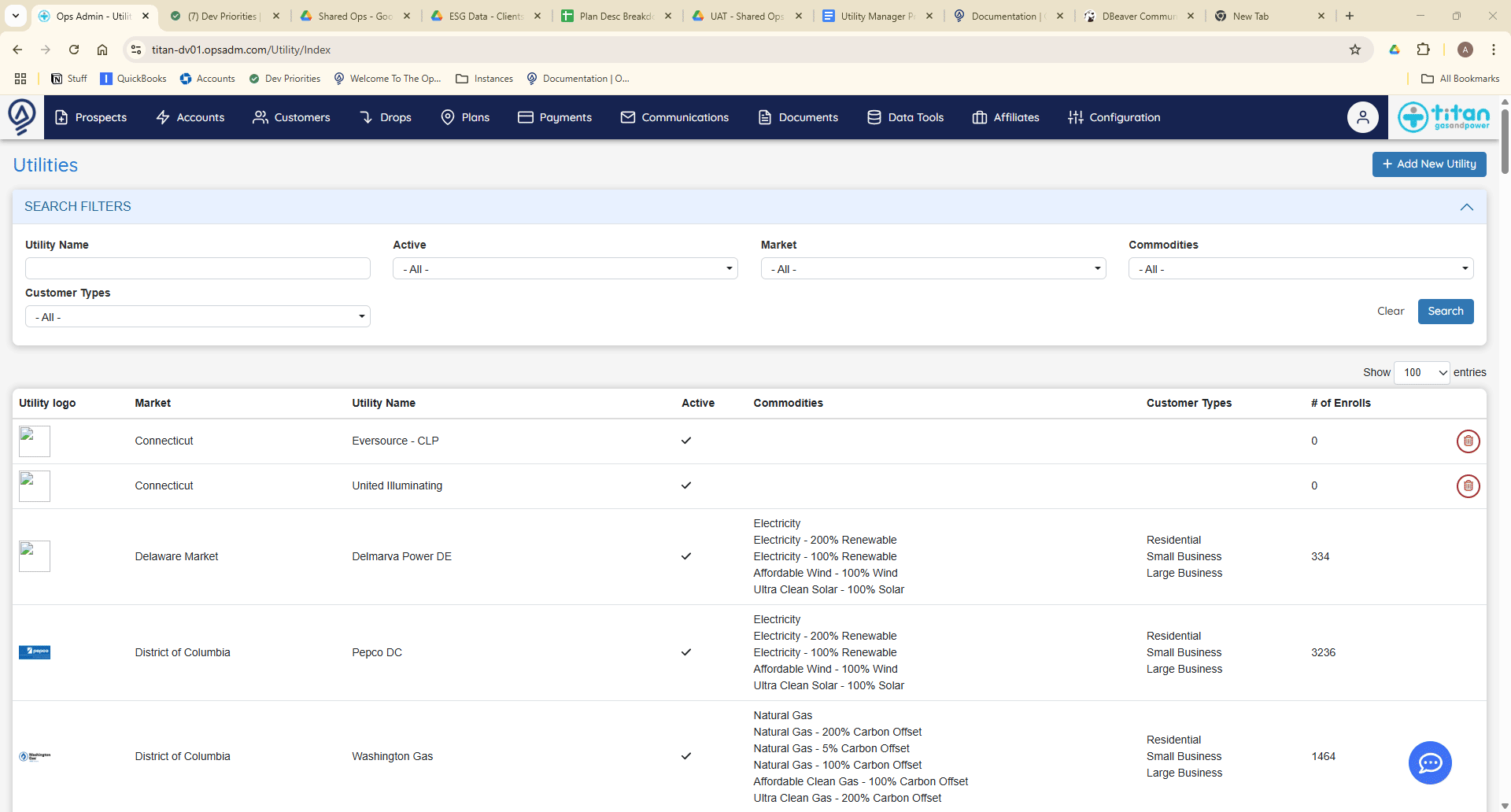Close the Ops Admin browser tab

click(146, 16)
